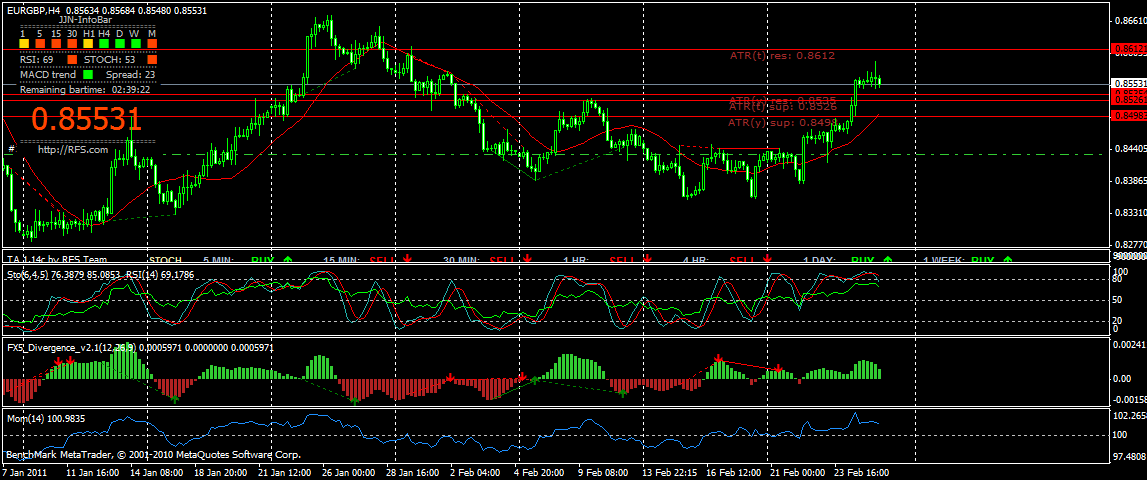Click the yellow square under timeframe 1
1147x480 pixels.
click(x=23, y=44)
